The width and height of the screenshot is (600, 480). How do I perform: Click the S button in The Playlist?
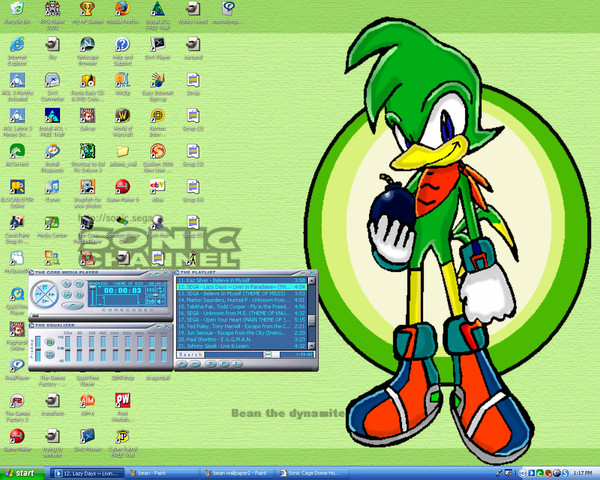(211, 364)
